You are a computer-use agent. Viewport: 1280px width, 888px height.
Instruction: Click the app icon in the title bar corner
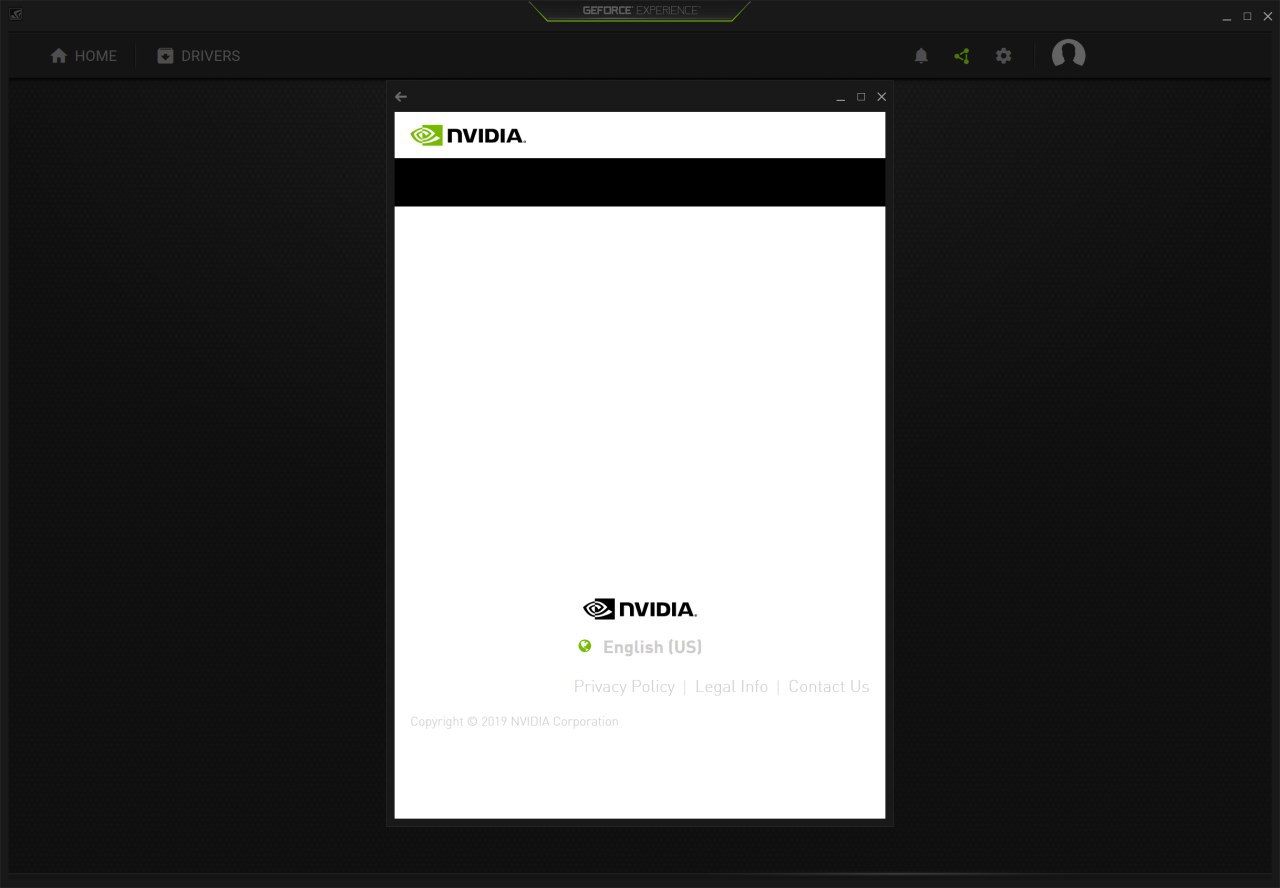tap(15, 14)
